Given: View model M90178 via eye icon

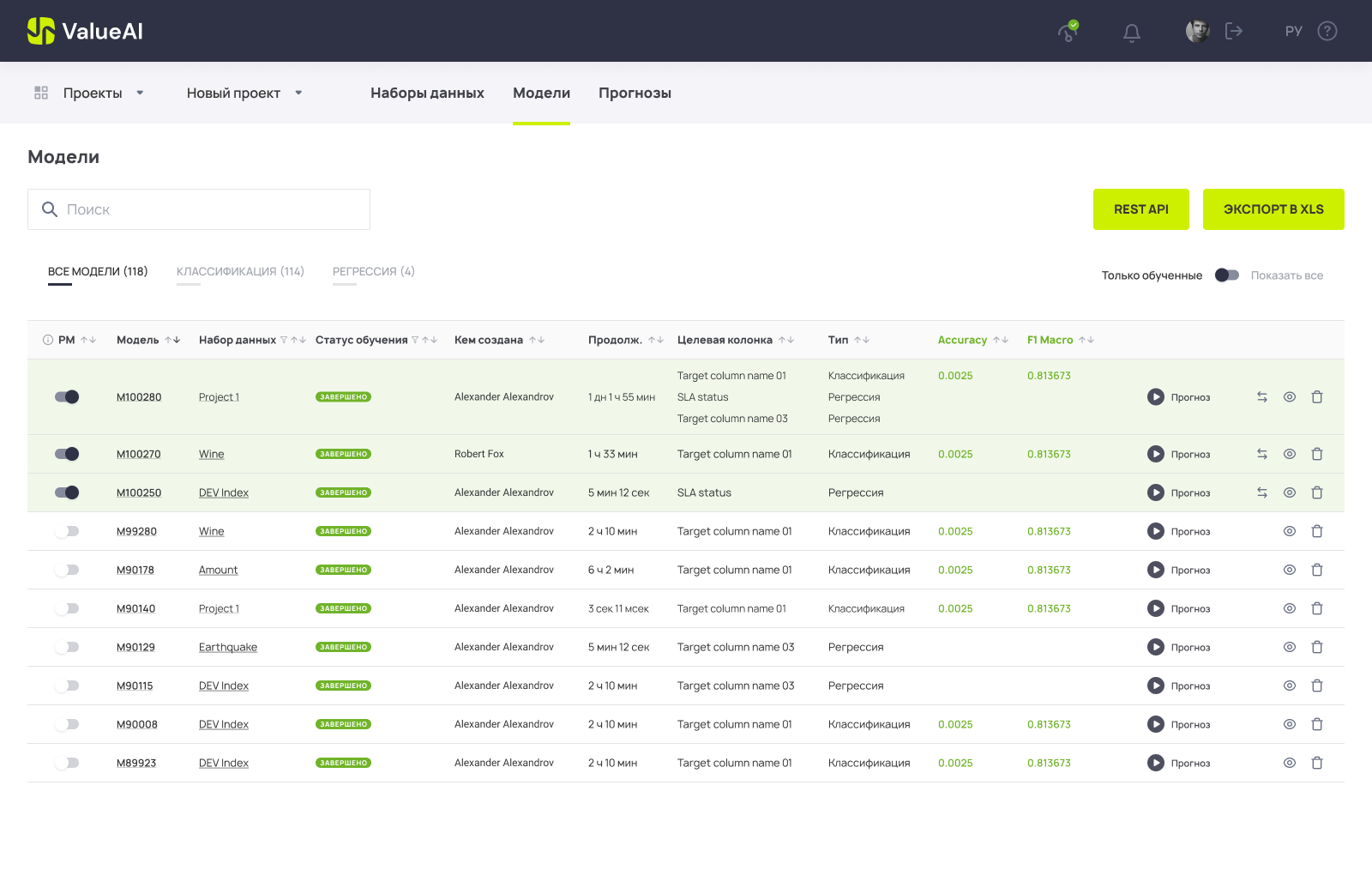Looking at the screenshot, I should point(1290,570).
